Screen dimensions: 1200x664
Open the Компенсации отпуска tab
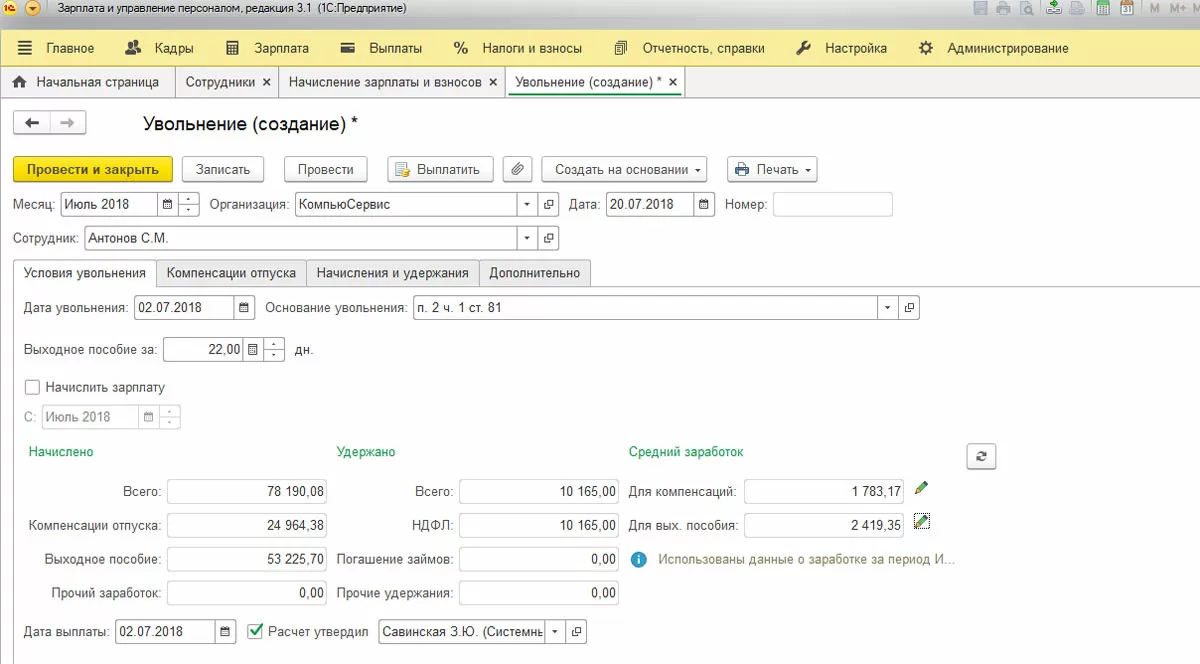coord(231,272)
